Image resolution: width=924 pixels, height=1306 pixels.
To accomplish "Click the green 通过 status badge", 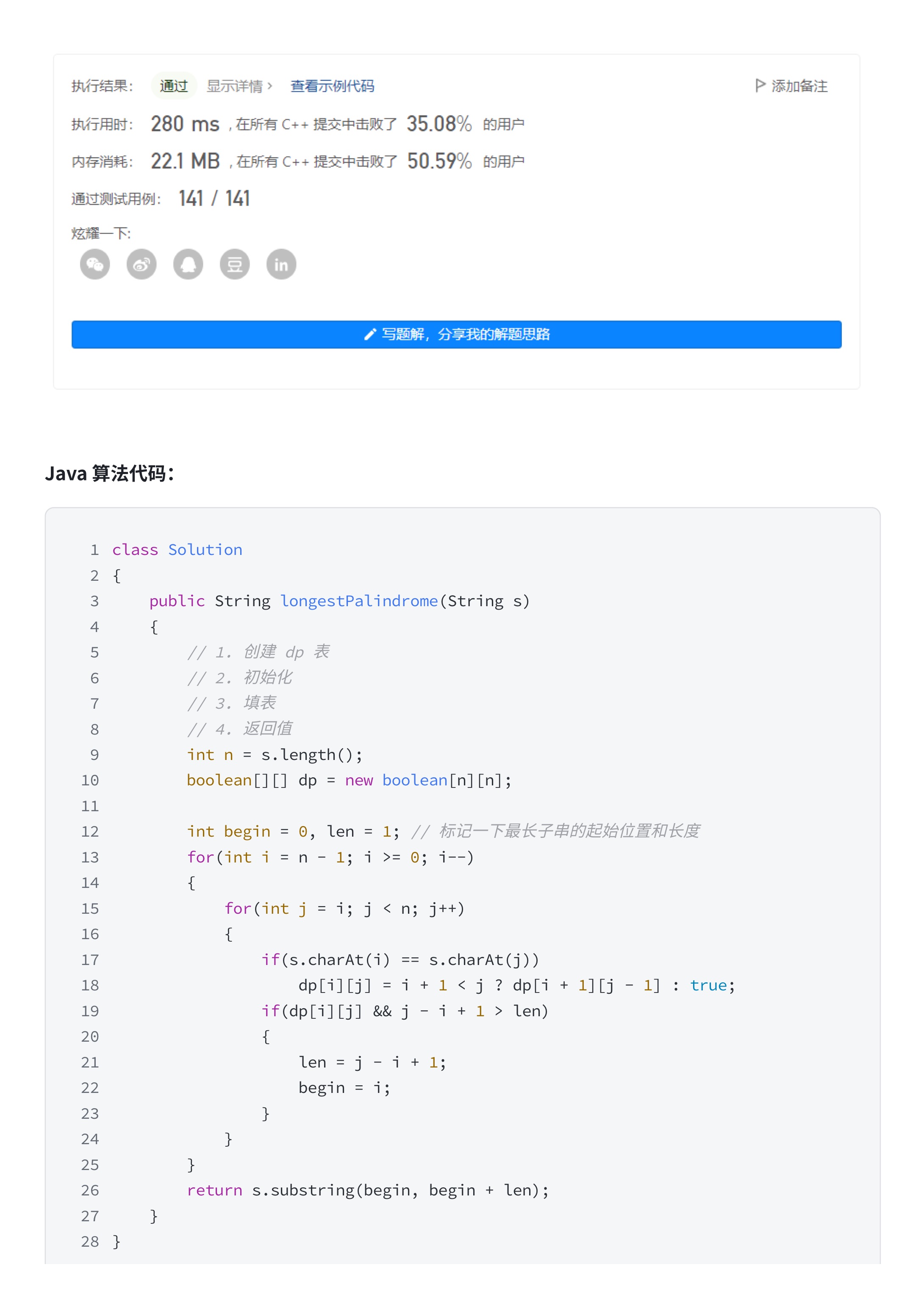I will click(174, 86).
